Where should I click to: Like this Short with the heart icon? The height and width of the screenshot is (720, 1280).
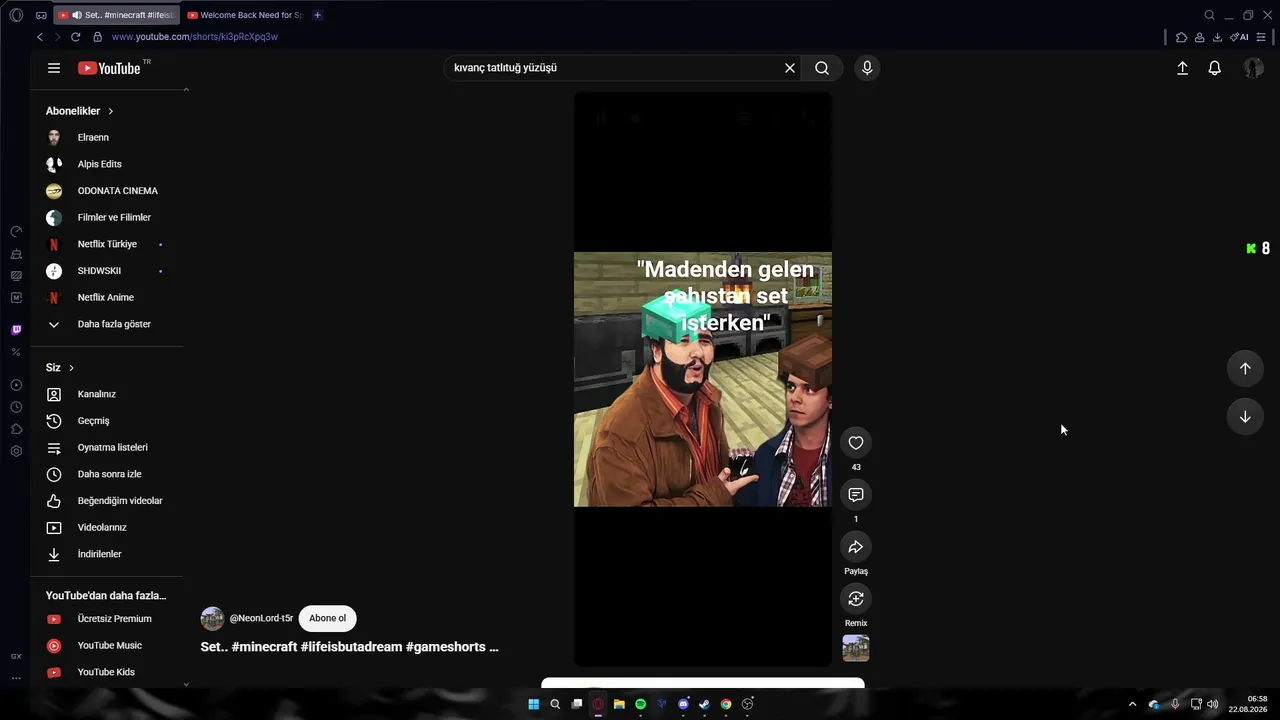[856, 443]
